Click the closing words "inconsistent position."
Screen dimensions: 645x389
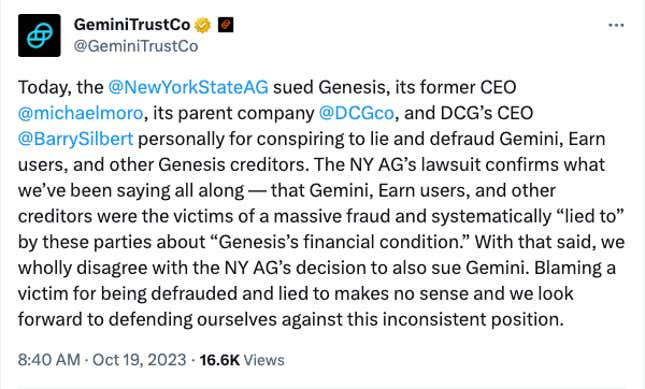473,320
